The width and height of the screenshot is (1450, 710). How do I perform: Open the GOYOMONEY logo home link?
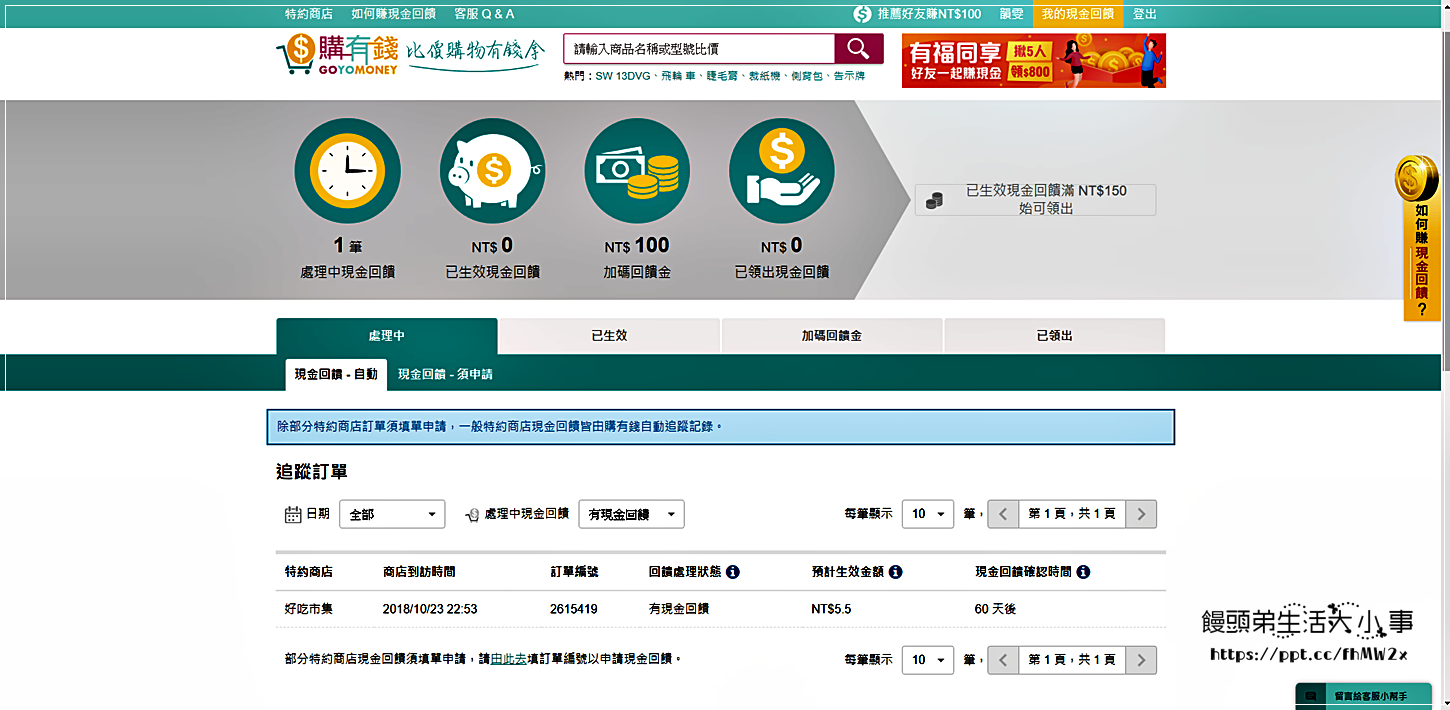click(x=338, y=55)
